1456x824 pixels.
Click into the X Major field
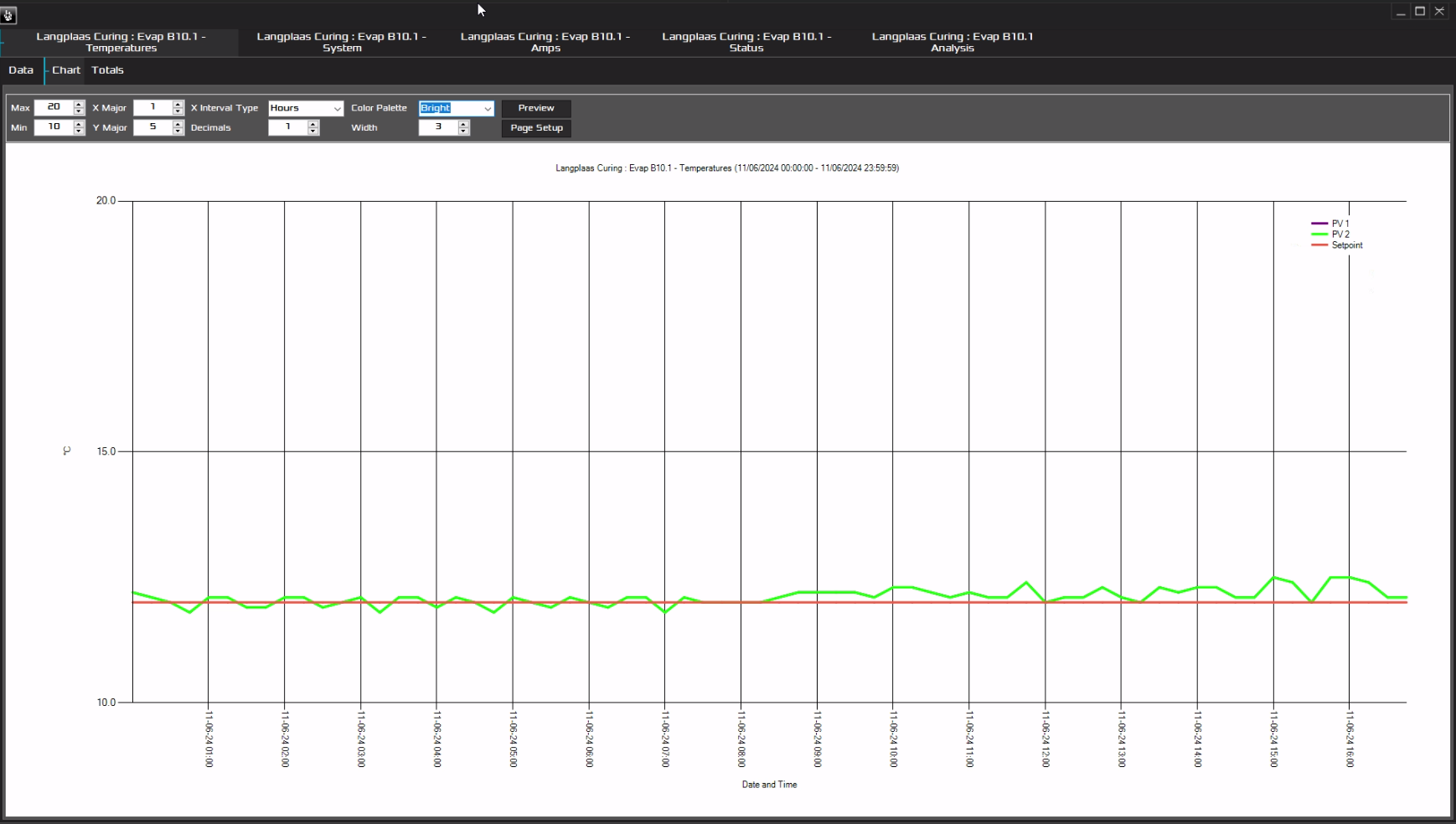(152, 107)
